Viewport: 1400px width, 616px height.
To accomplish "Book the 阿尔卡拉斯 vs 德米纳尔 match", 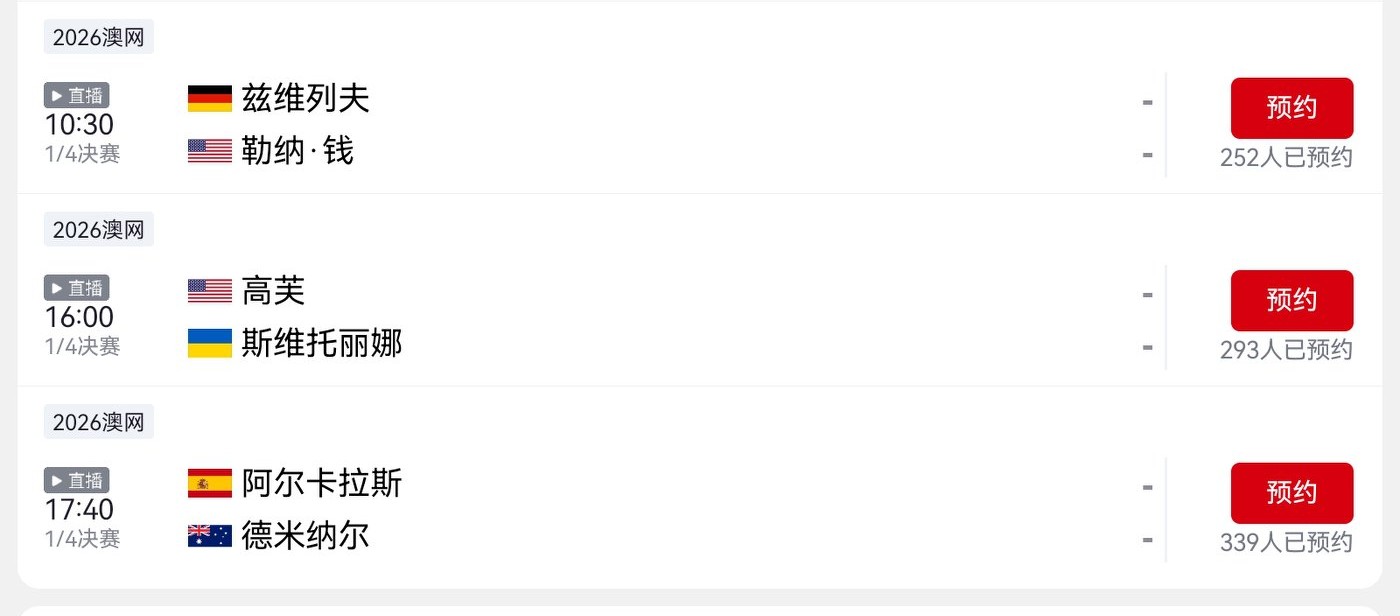I will tap(1291, 493).
